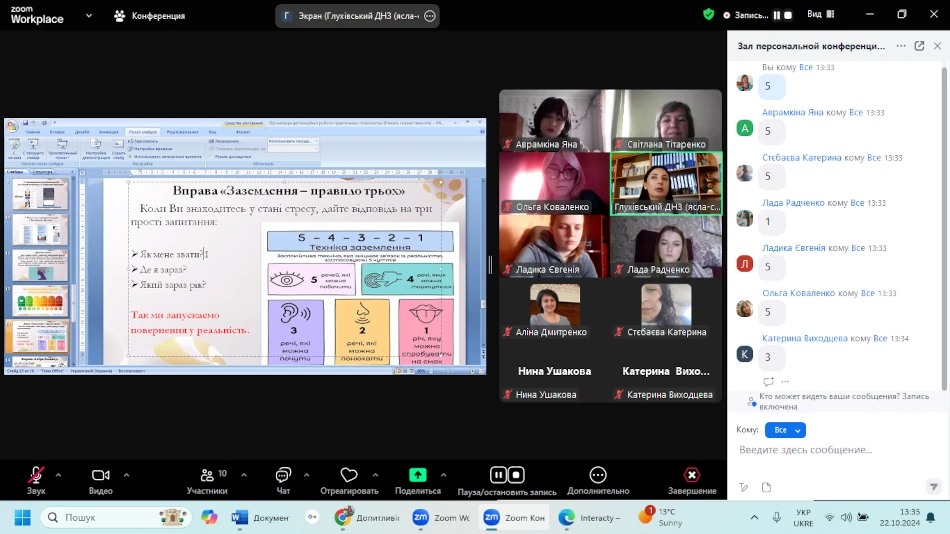The height and width of the screenshot is (534, 950).
Task: Reply to Катерина Виходцева's message icon
Action: pyautogui.click(x=768, y=381)
